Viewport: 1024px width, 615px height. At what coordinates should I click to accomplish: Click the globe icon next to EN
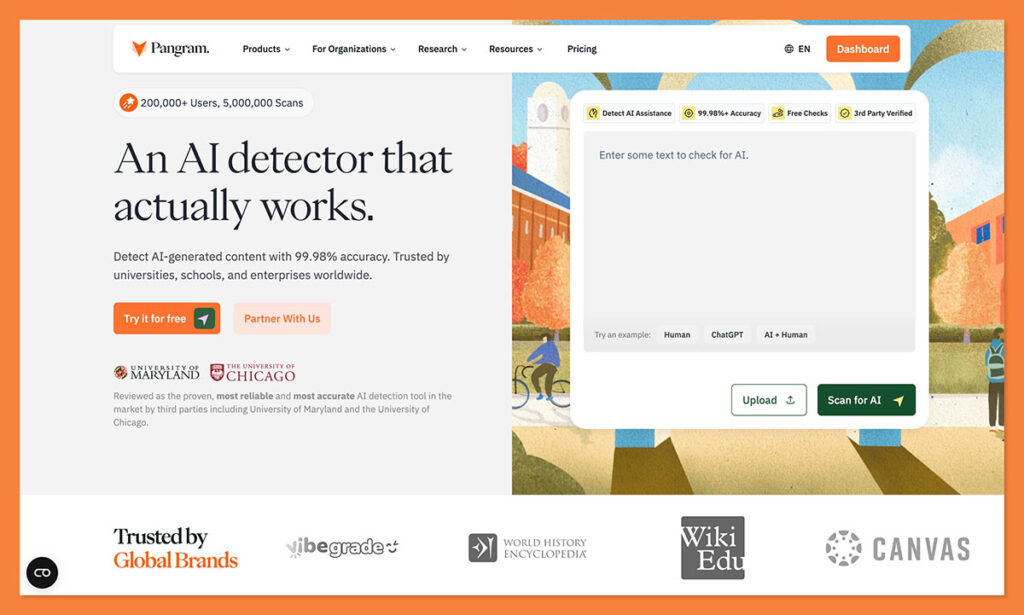[x=789, y=47]
